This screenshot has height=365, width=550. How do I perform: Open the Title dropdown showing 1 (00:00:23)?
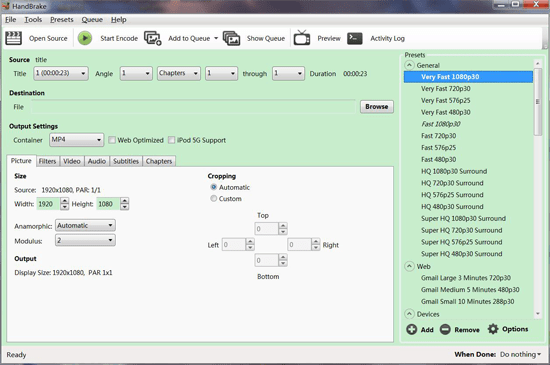(x=61, y=73)
